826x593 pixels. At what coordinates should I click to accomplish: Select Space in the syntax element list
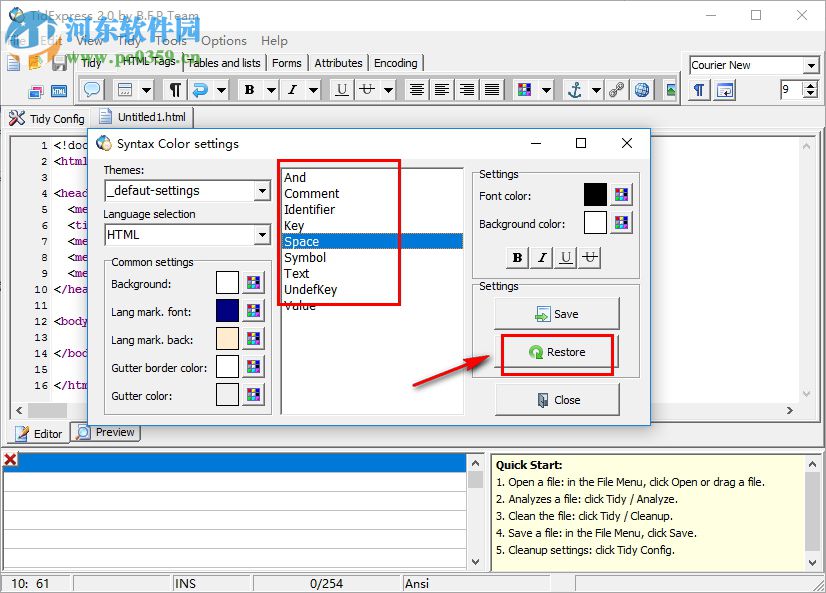pos(330,241)
